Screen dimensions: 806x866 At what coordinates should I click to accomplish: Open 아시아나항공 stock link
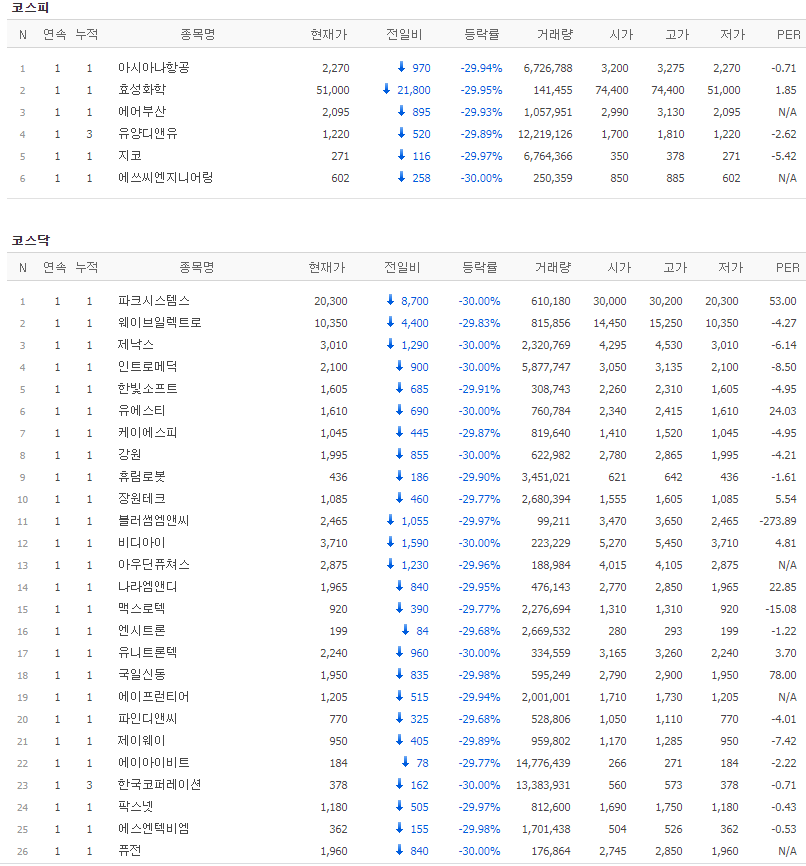pos(154,68)
